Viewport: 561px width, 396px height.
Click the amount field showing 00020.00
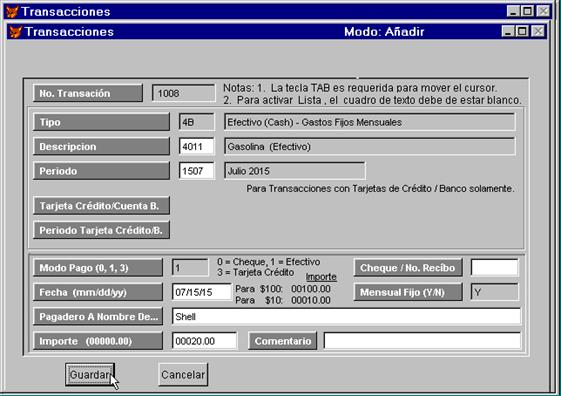204,341
